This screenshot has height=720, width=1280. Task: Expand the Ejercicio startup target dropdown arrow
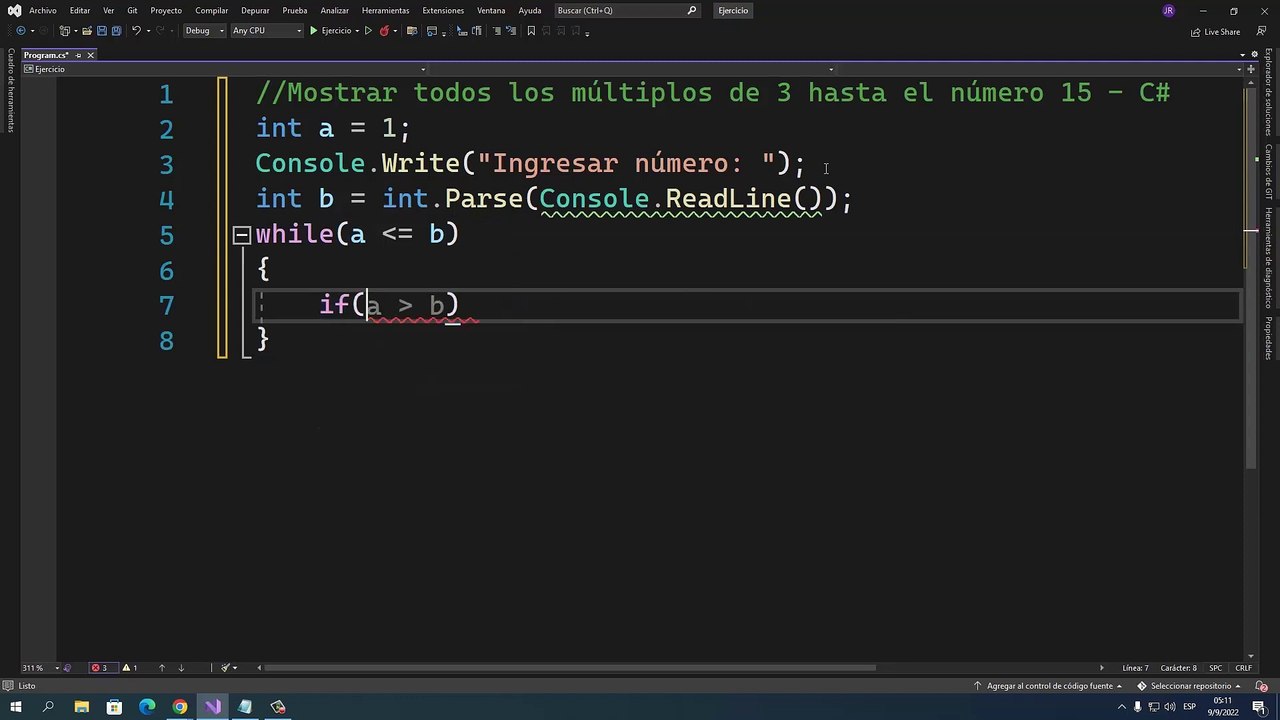(357, 31)
